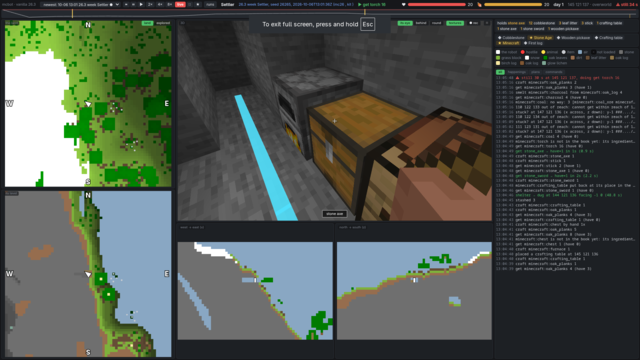Click the heart health icon
Screen dimensions: 640x360
(x=404, y=4)
